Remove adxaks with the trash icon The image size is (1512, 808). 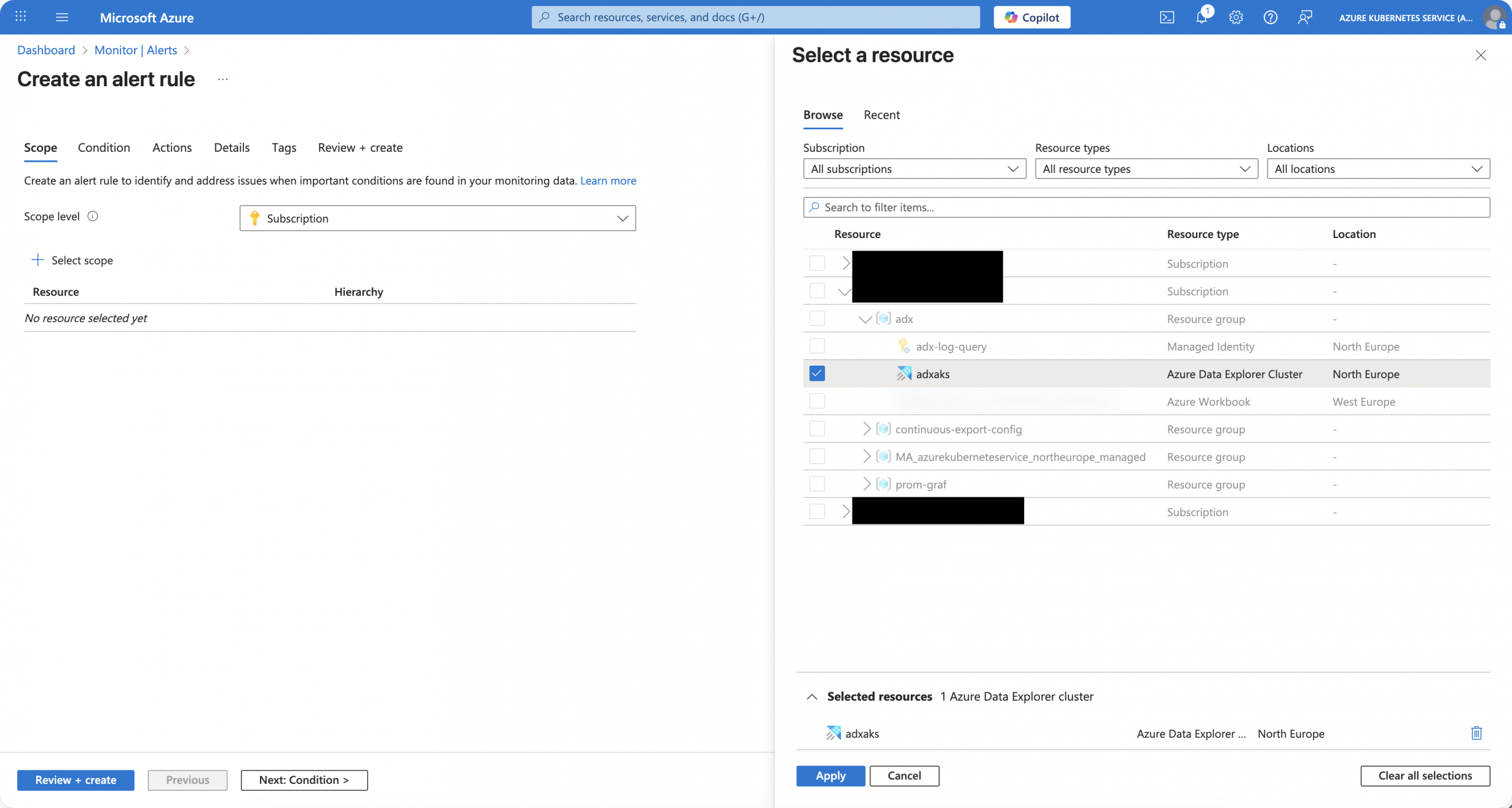tap(1476, 733)
